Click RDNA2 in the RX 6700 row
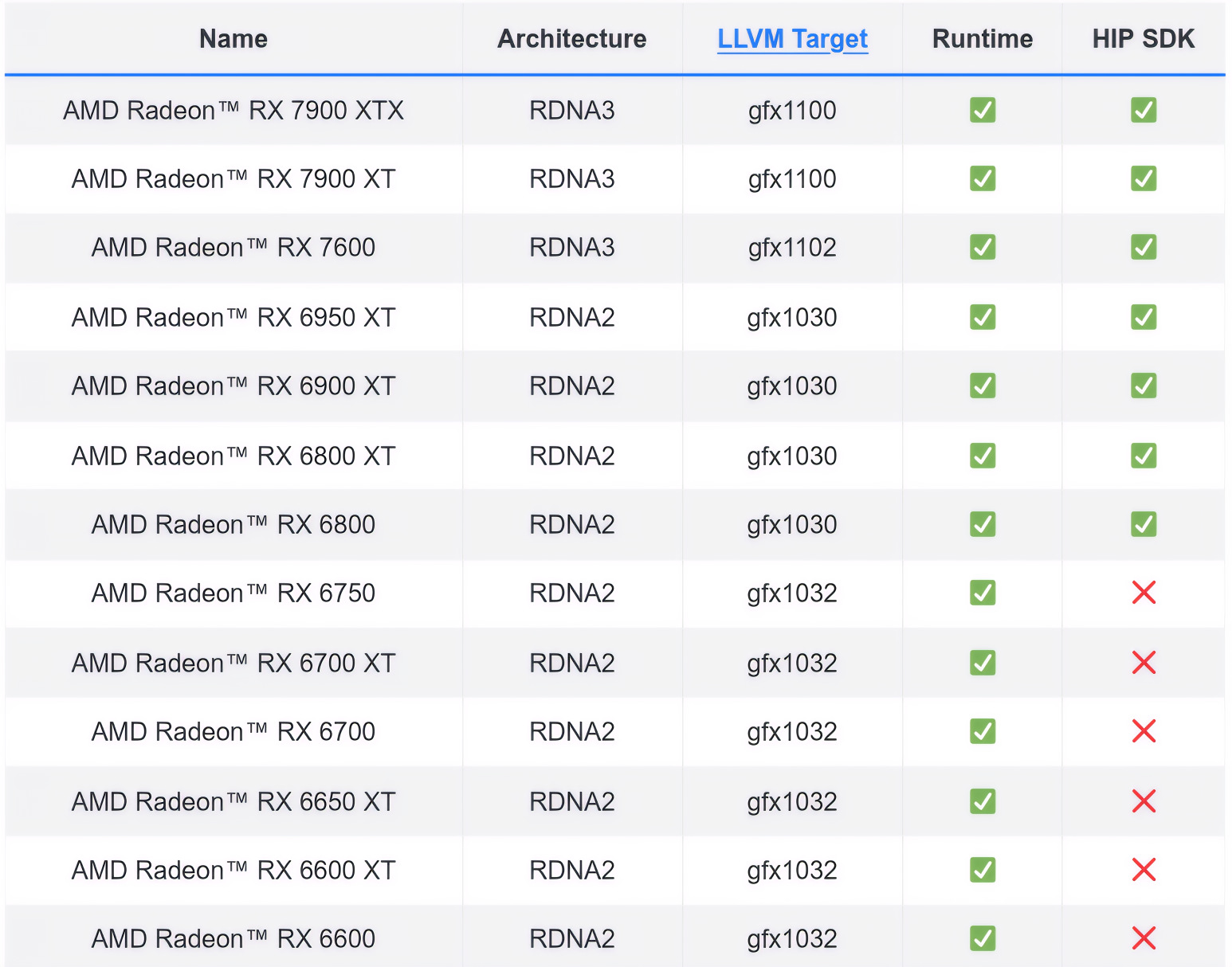The height and width of the screenshot is (967, 1232). (x=572, y=731)
